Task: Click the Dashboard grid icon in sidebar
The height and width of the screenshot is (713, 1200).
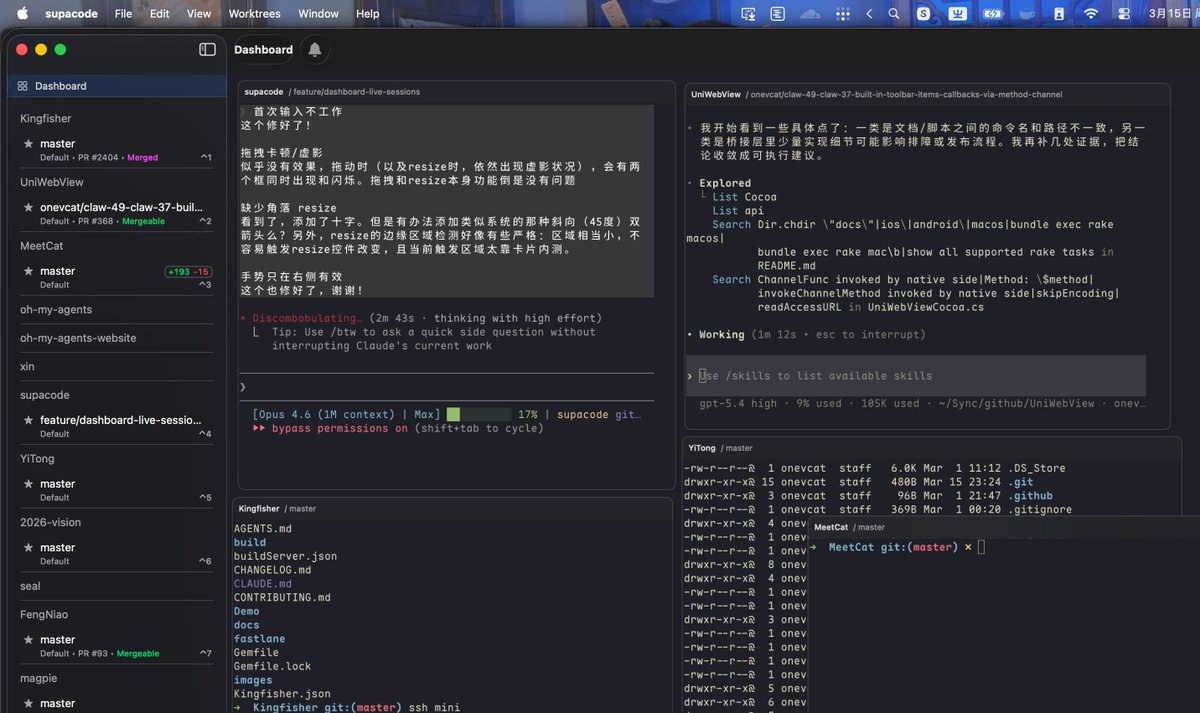Action: (22, 86)
